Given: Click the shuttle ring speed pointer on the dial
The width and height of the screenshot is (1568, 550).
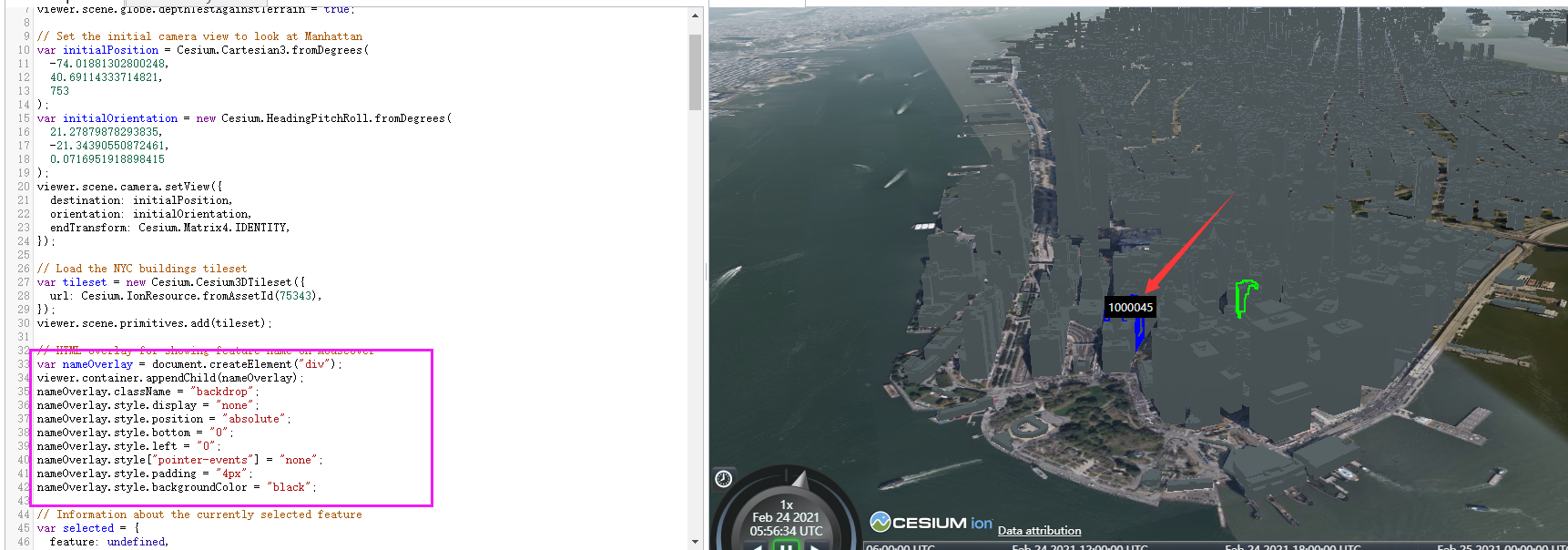Looking at the screenshot, I should tap(799, 479).
